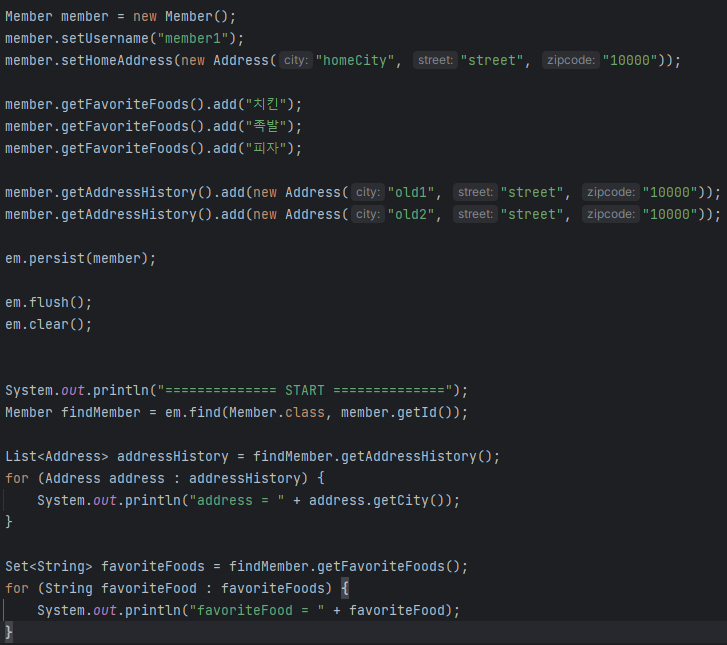
Task: Click the city: hint before "homeCity"
Action: (296, 60)
